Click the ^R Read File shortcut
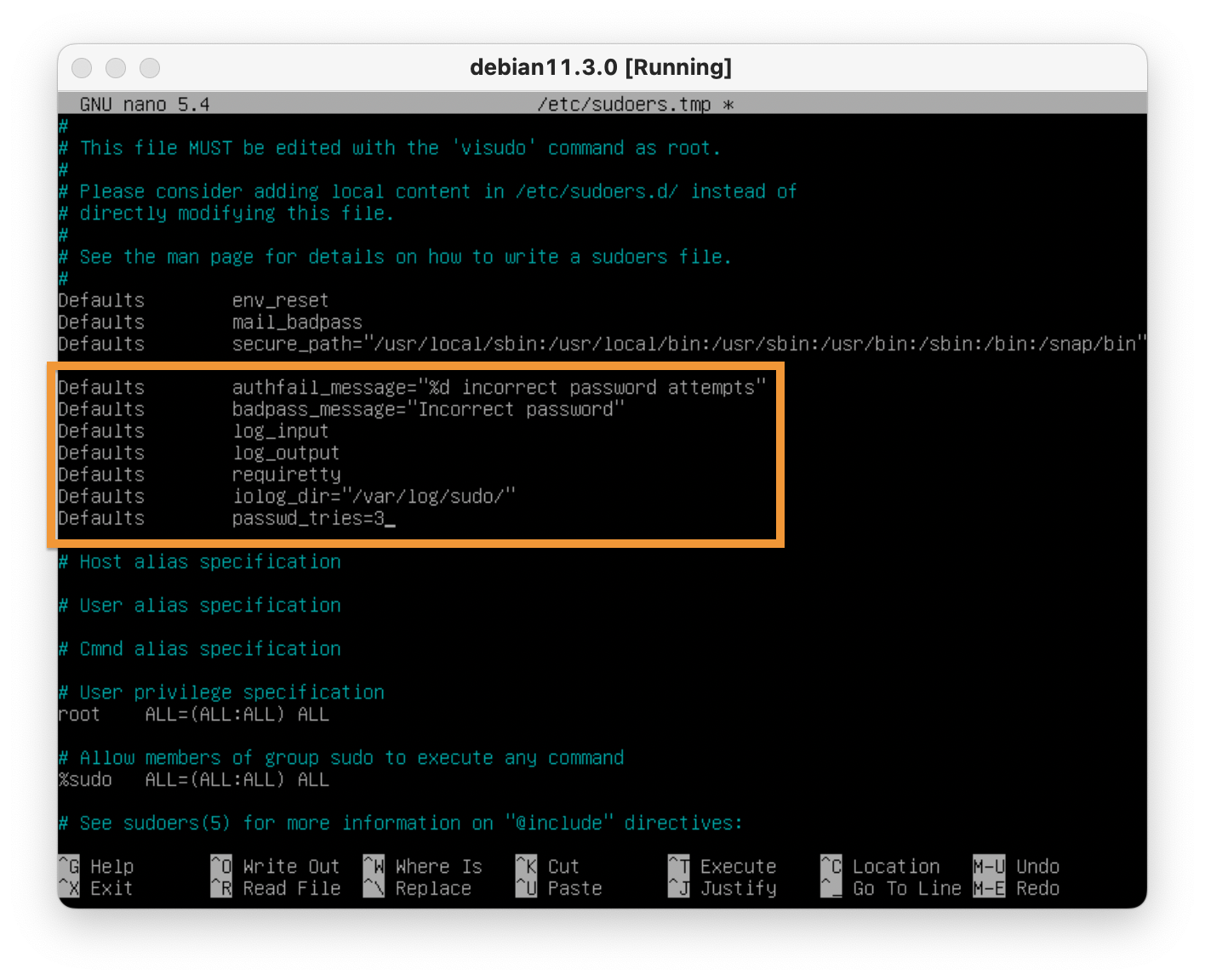This screenshot has width=1205, height=980. point(275,888)
